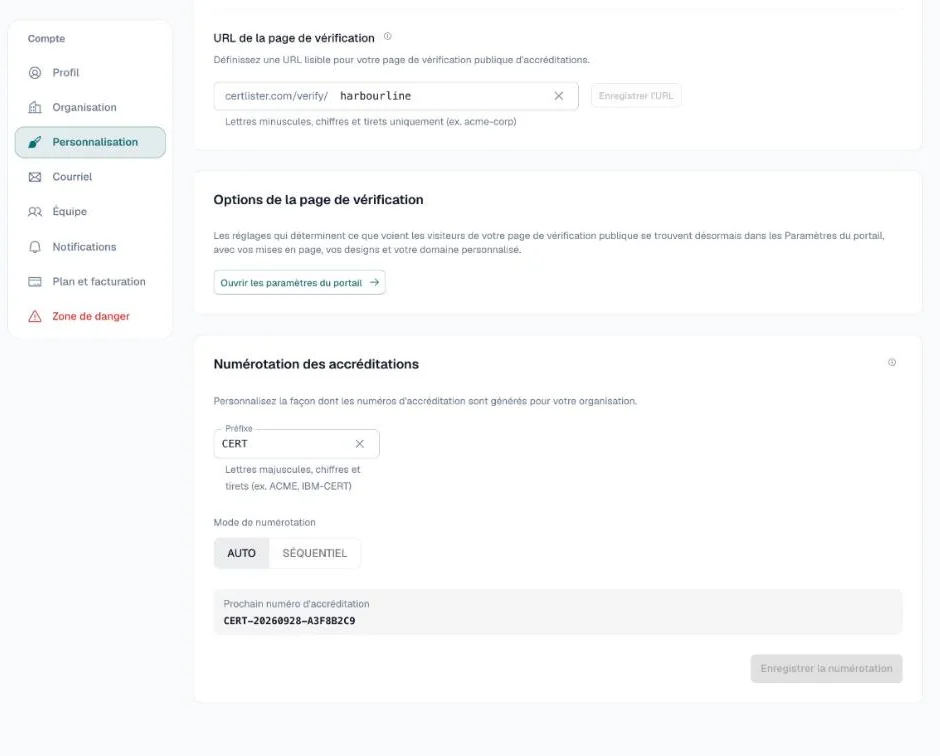Go to Zone de danger
The width and height of the screenshot is (940, 756).
[91, 317]
